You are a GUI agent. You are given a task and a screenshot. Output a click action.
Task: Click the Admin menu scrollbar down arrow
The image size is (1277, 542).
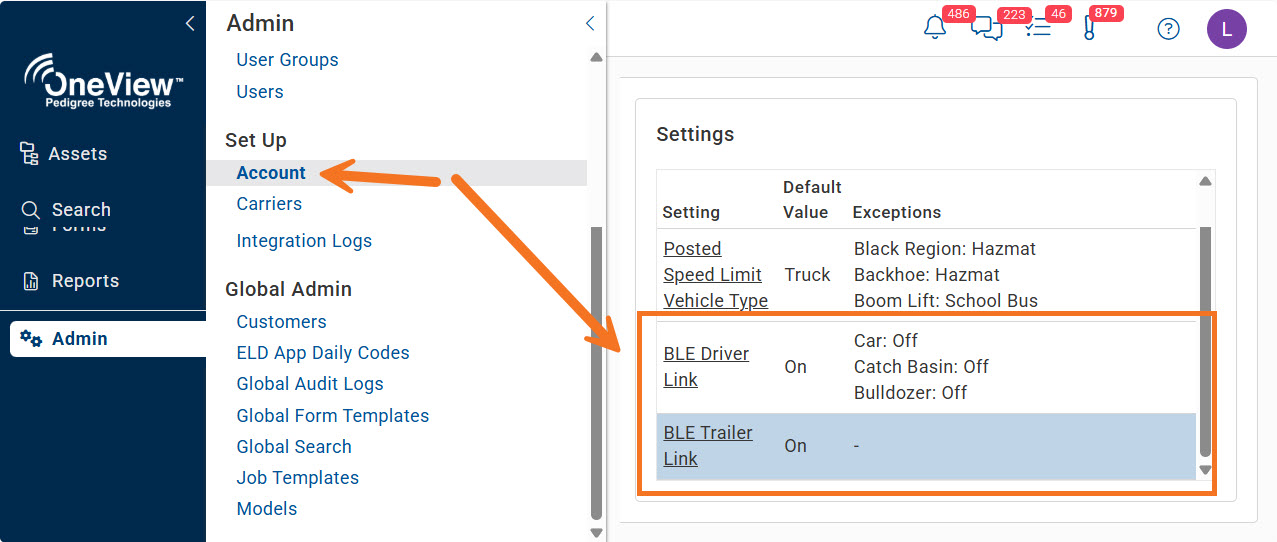(597, 533)
